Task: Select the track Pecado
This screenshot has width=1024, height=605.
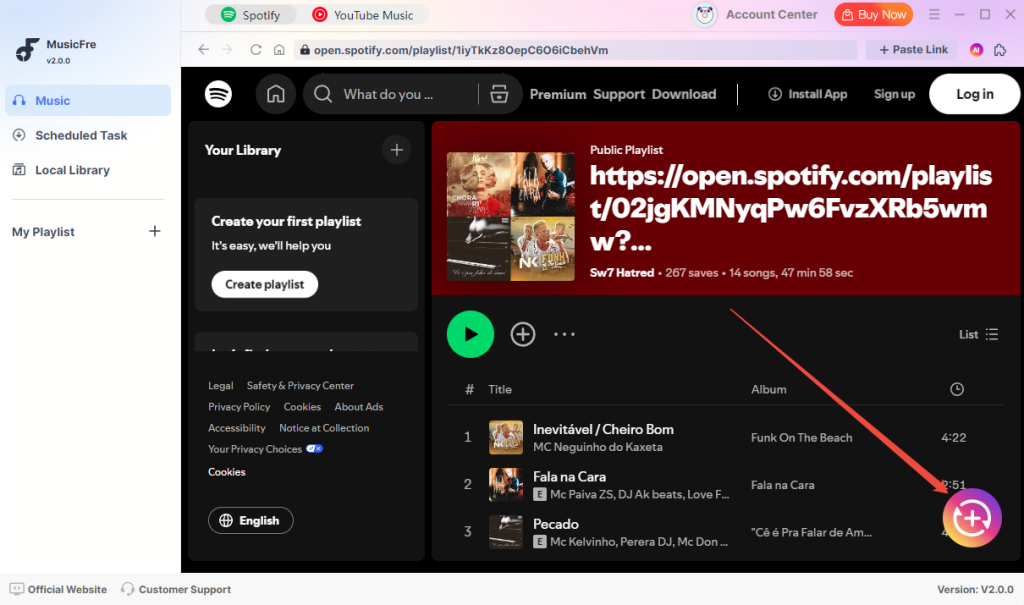Action: pos(556,524)
